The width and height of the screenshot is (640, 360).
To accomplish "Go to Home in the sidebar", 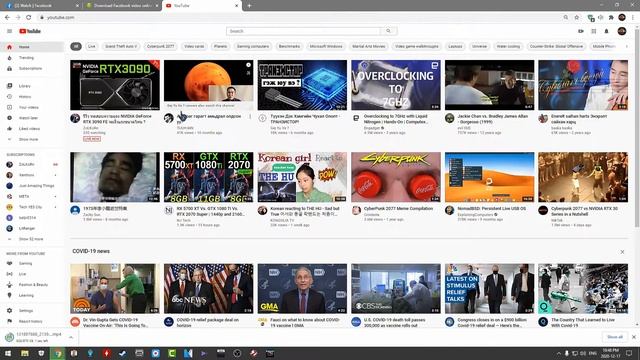I will pos(32,47).
